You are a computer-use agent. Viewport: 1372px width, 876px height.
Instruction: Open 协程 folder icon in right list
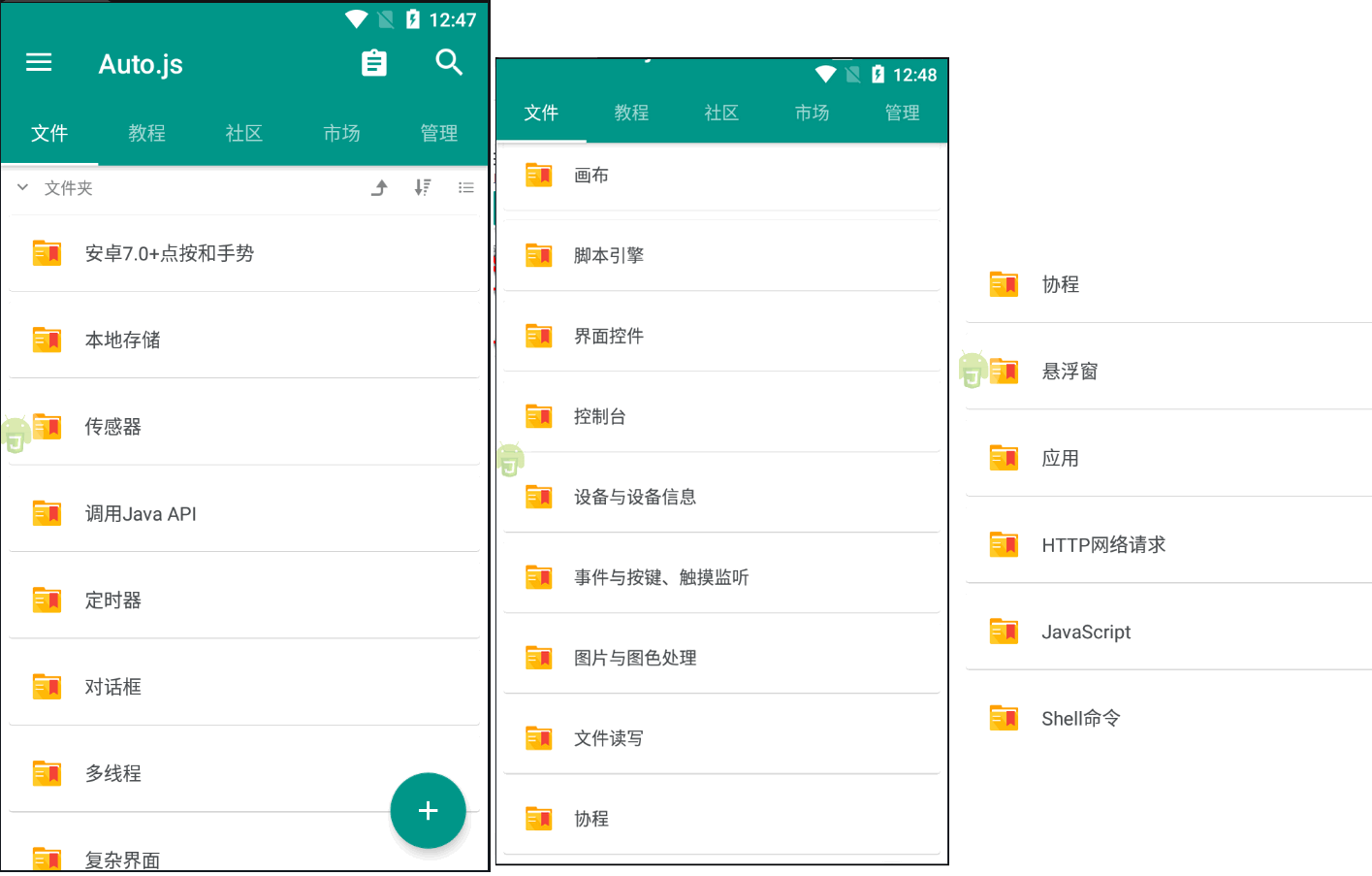1005,284
